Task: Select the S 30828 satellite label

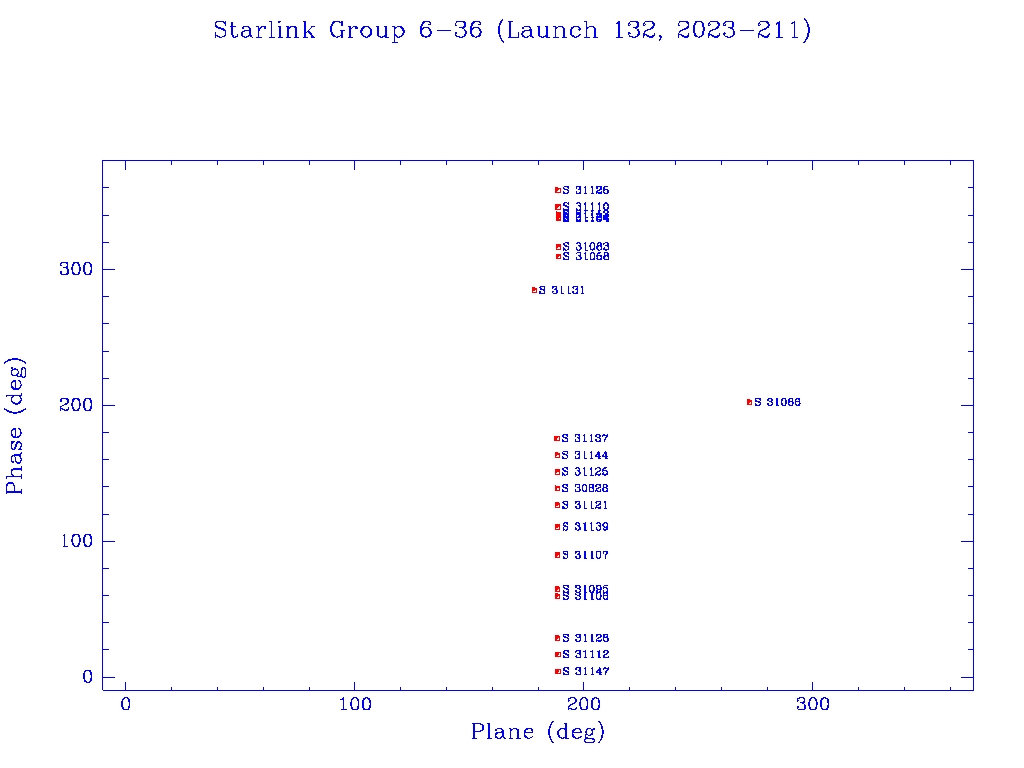Action: 585,488
